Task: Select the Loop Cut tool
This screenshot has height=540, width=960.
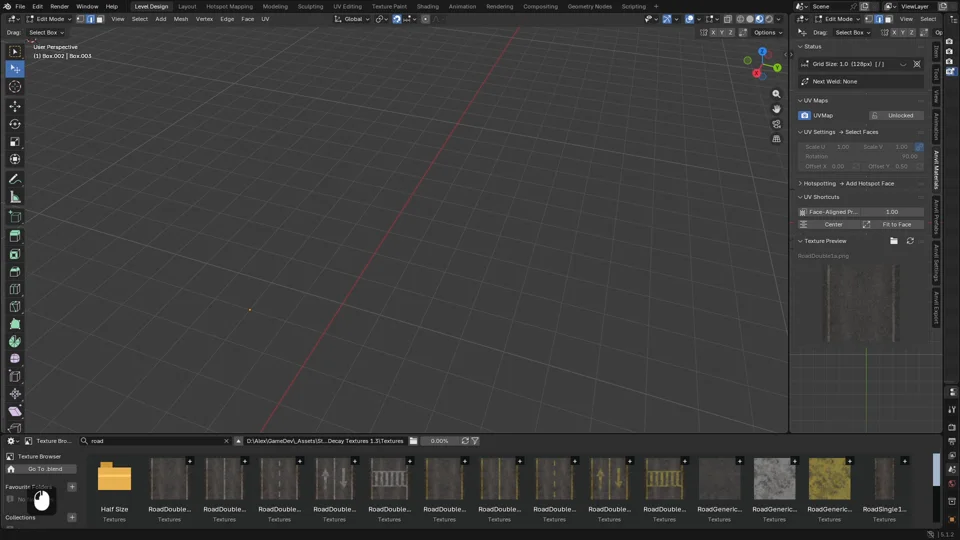Action: point(15,289)
